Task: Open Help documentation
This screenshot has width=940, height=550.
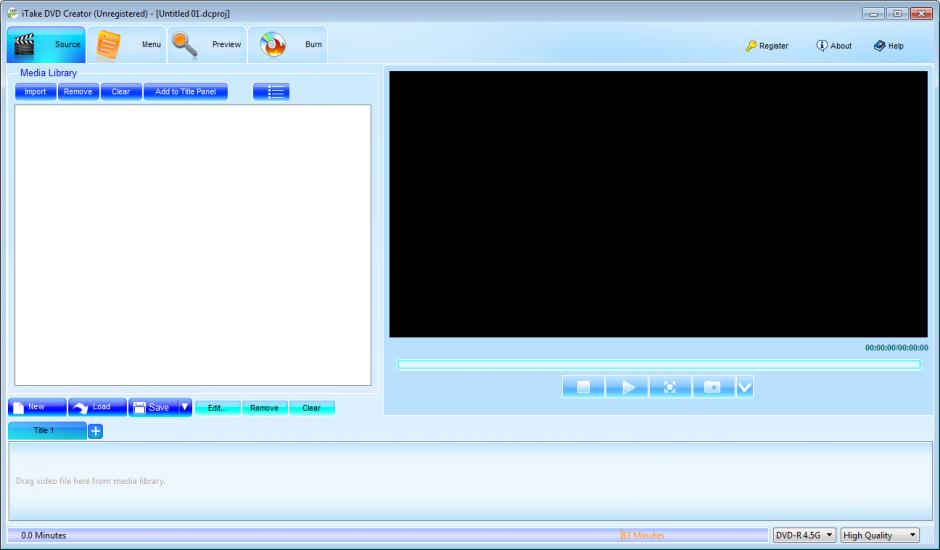Action: tap(888, 46)
